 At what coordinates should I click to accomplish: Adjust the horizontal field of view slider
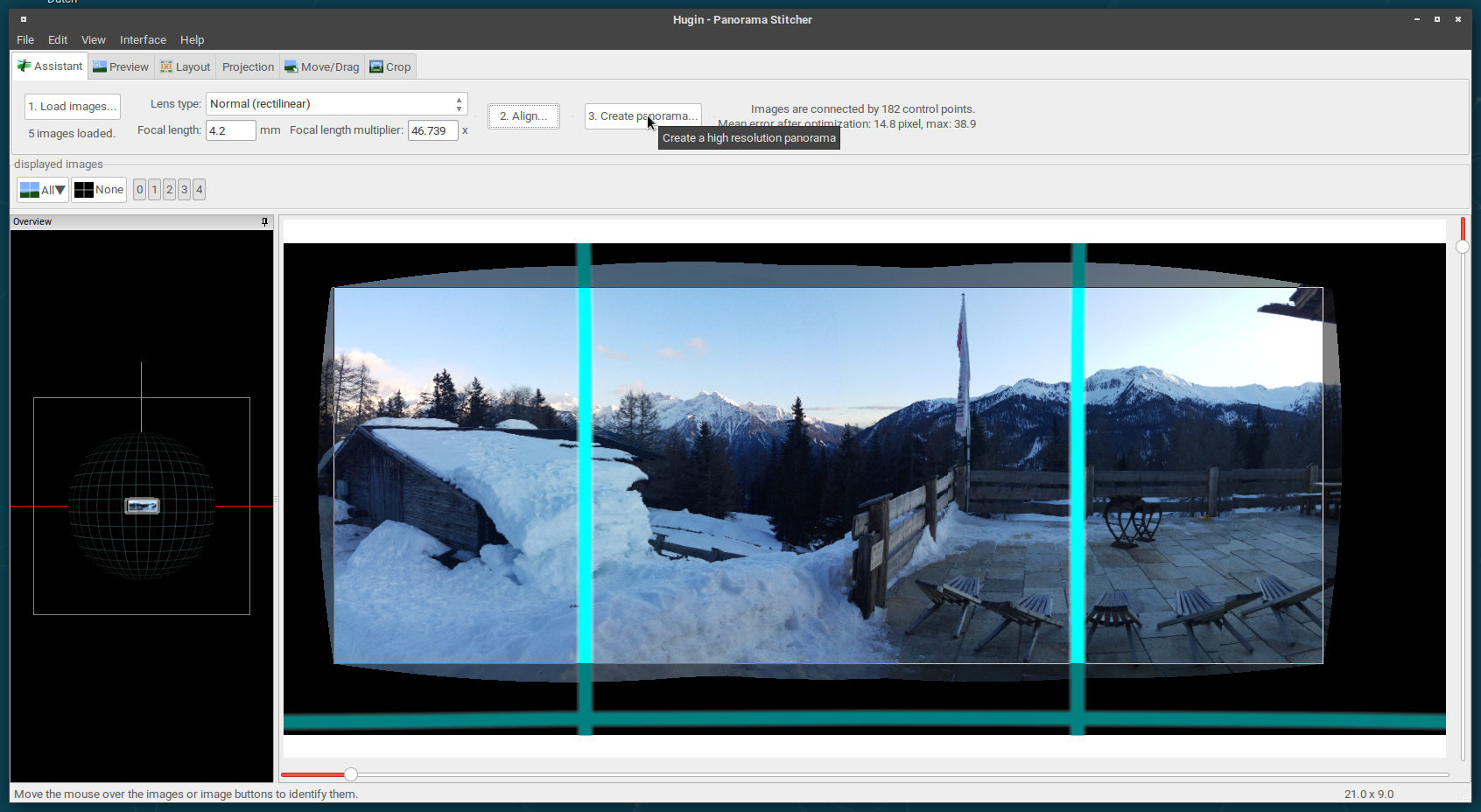click(864, 774)
